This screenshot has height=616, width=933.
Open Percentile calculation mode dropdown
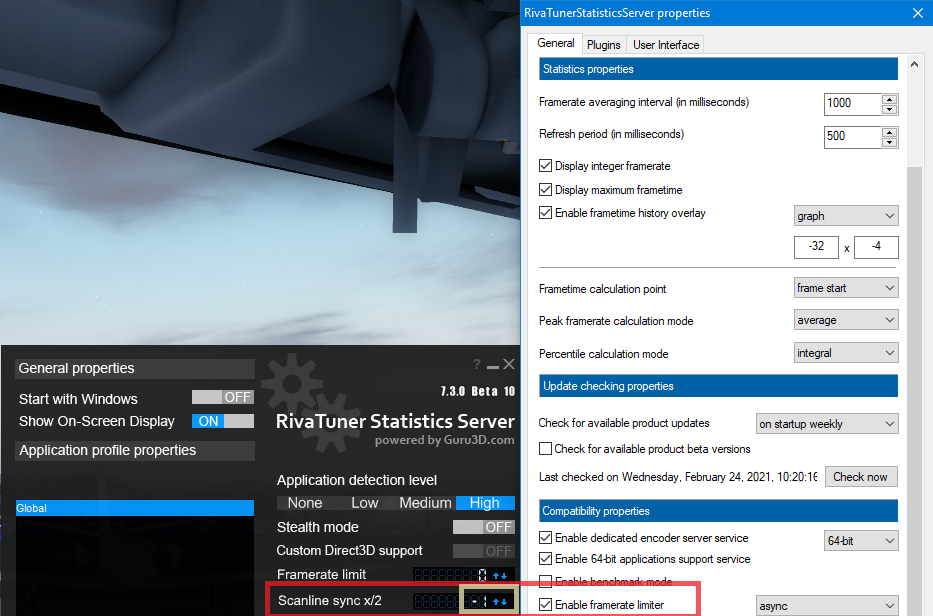(846, 353)
